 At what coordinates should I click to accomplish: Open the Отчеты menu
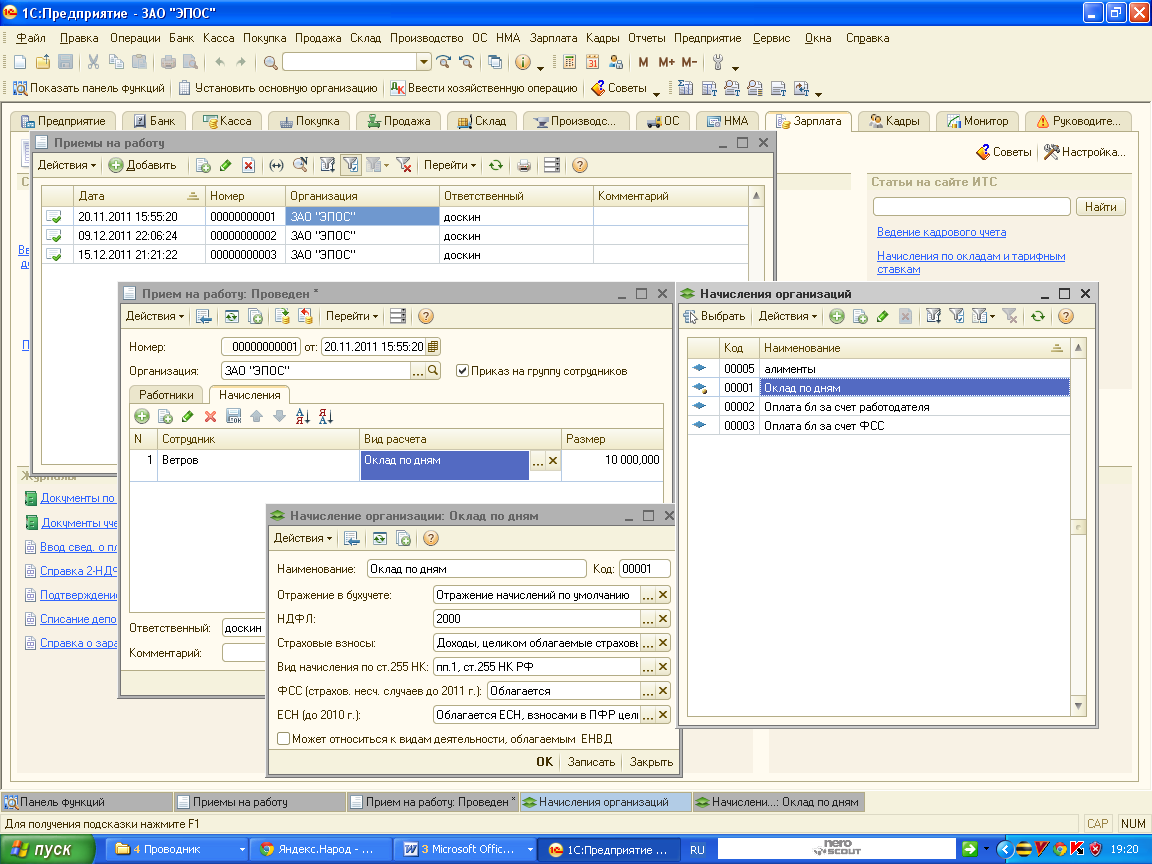click(647, 38)
